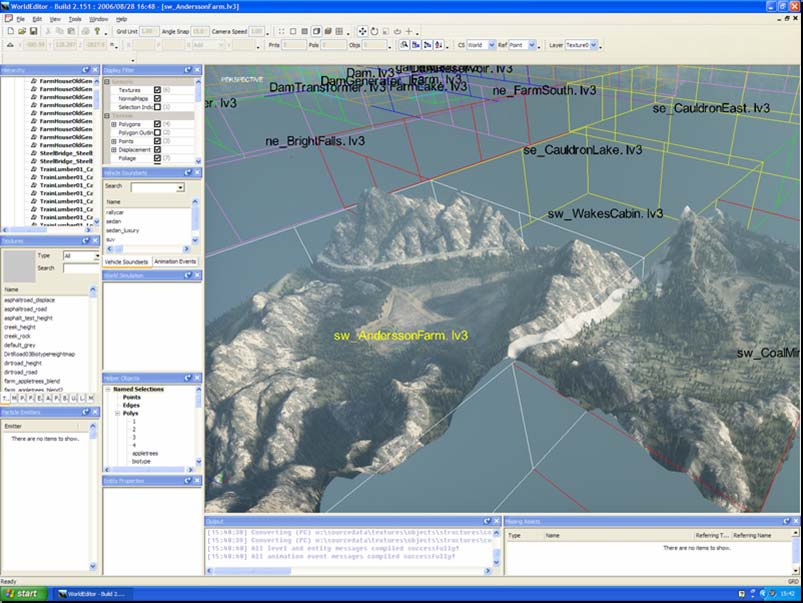Click the empty square outline toolbar icon
803x603 pixels.
[x=293, y=31]
